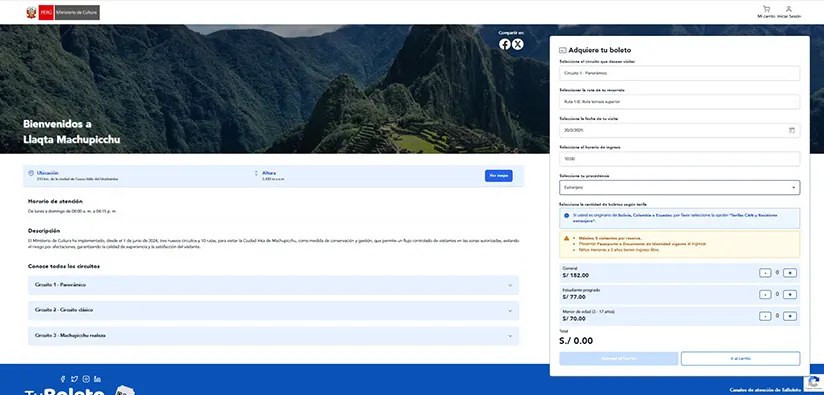Share page via the X icon

pyautogui.click(x=518, y=44)
